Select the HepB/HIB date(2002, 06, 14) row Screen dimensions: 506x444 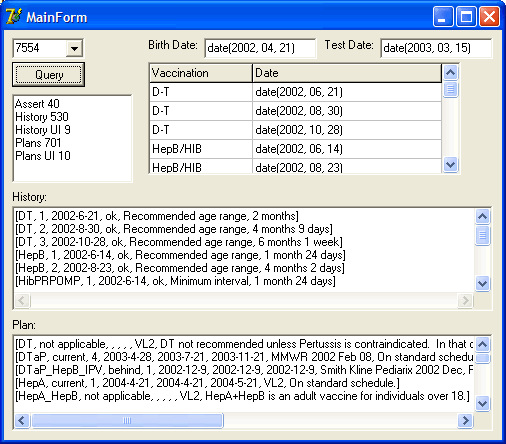296,149
